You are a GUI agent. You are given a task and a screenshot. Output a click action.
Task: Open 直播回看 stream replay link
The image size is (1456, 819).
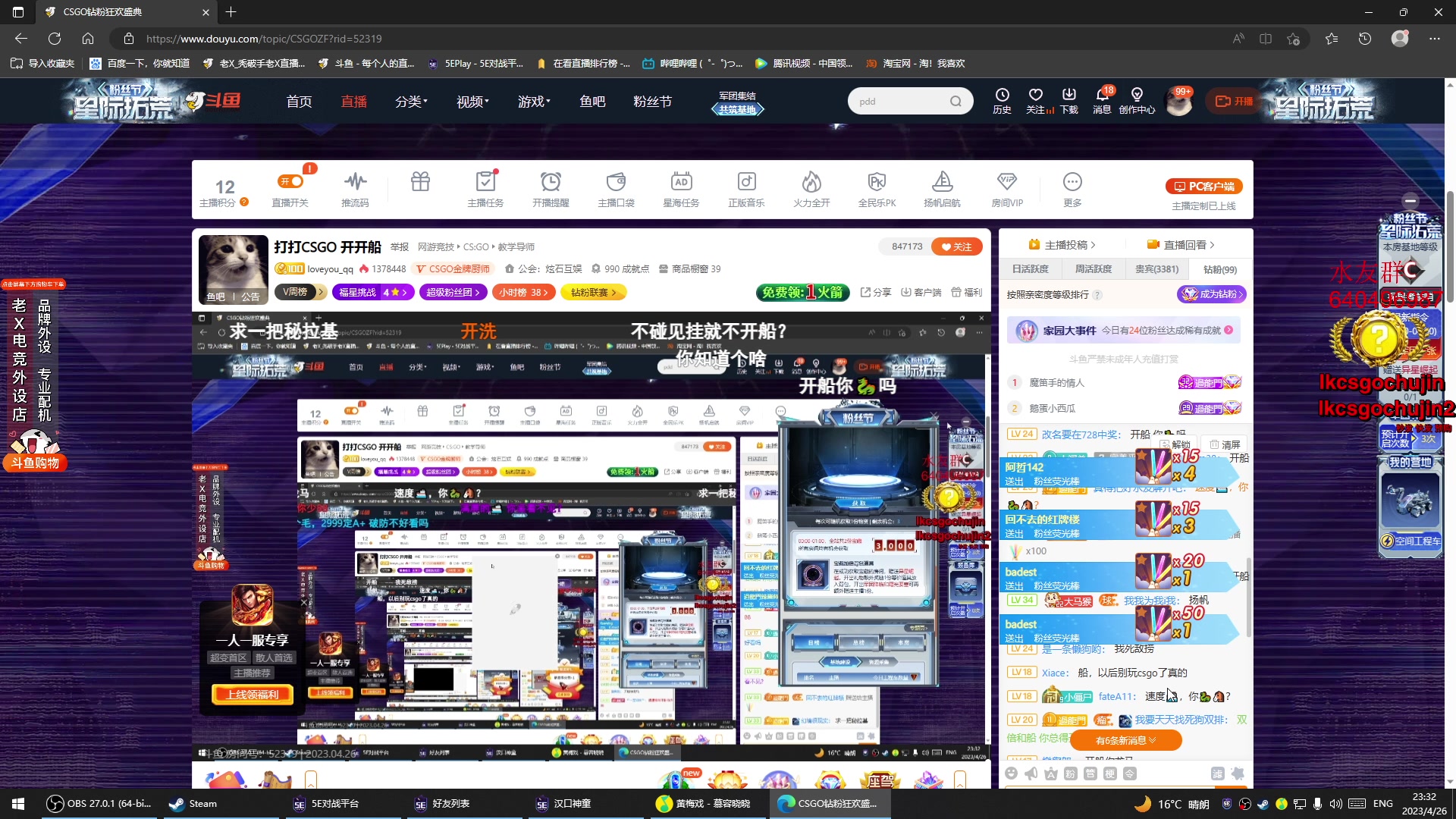[x=1181, y=245]
